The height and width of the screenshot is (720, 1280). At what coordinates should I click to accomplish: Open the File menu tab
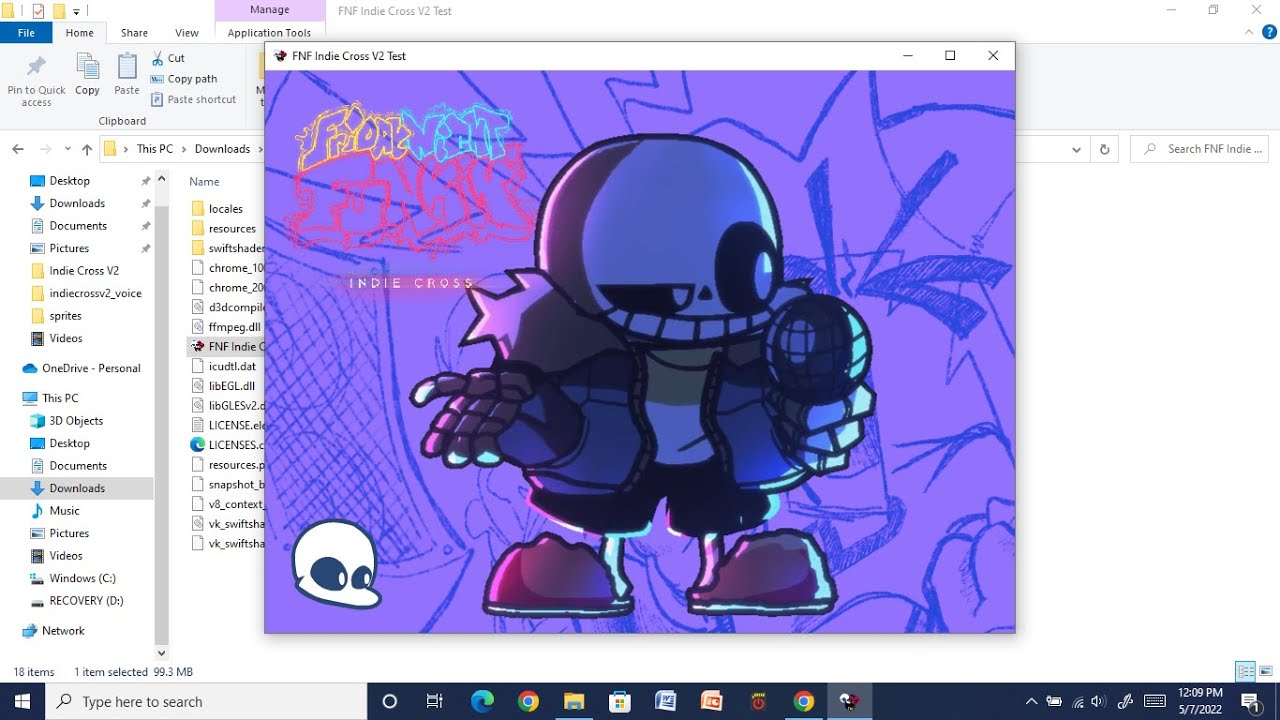[x=26, y=33]
